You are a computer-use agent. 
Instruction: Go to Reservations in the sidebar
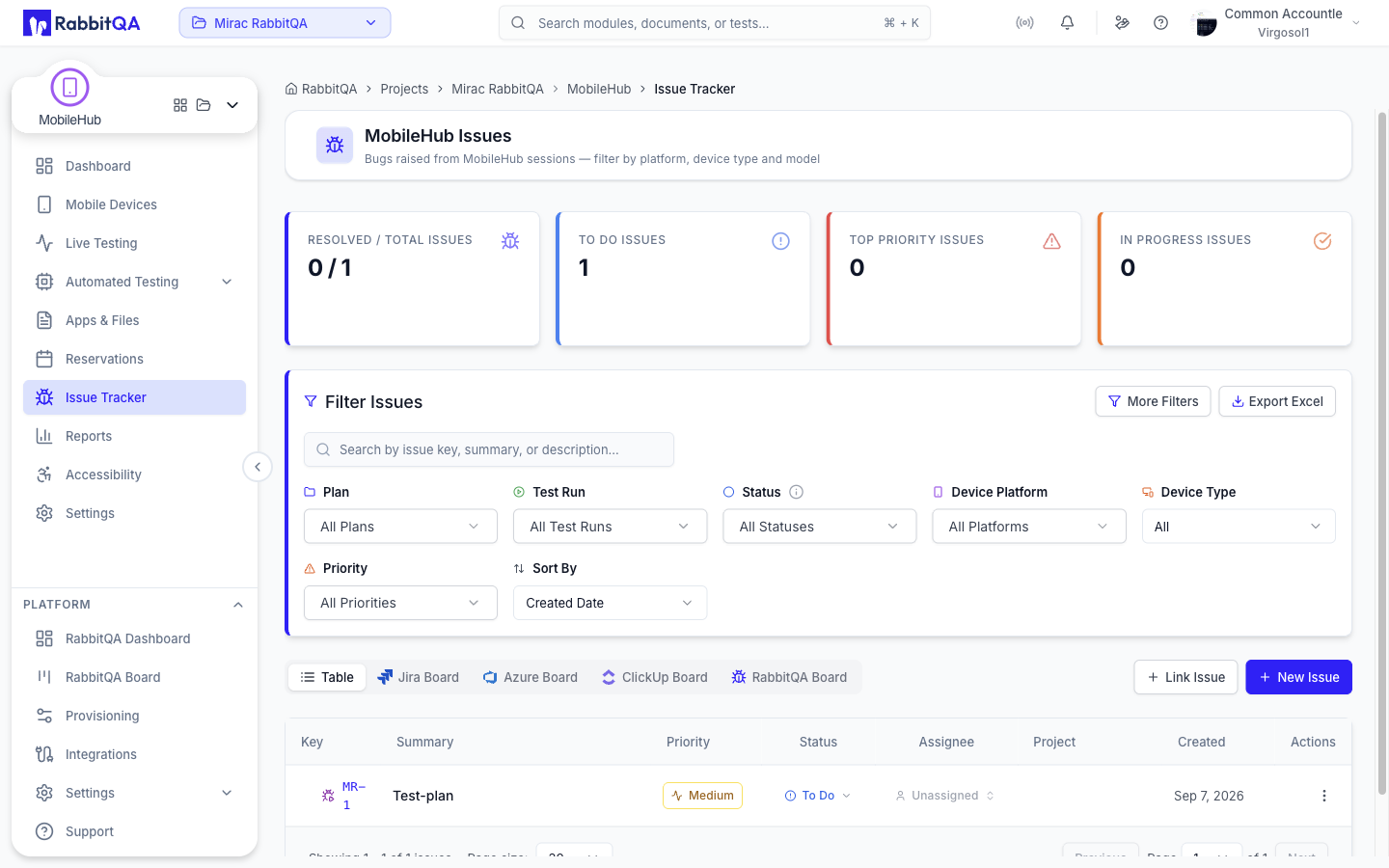click(x=135, y=359)
